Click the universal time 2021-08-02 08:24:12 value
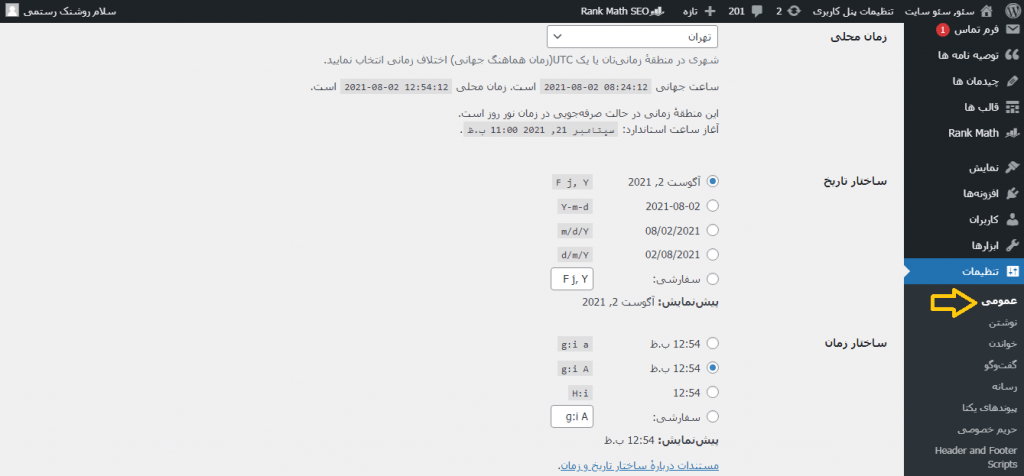The image size is (1024, 476). click(x=596, y=86)
